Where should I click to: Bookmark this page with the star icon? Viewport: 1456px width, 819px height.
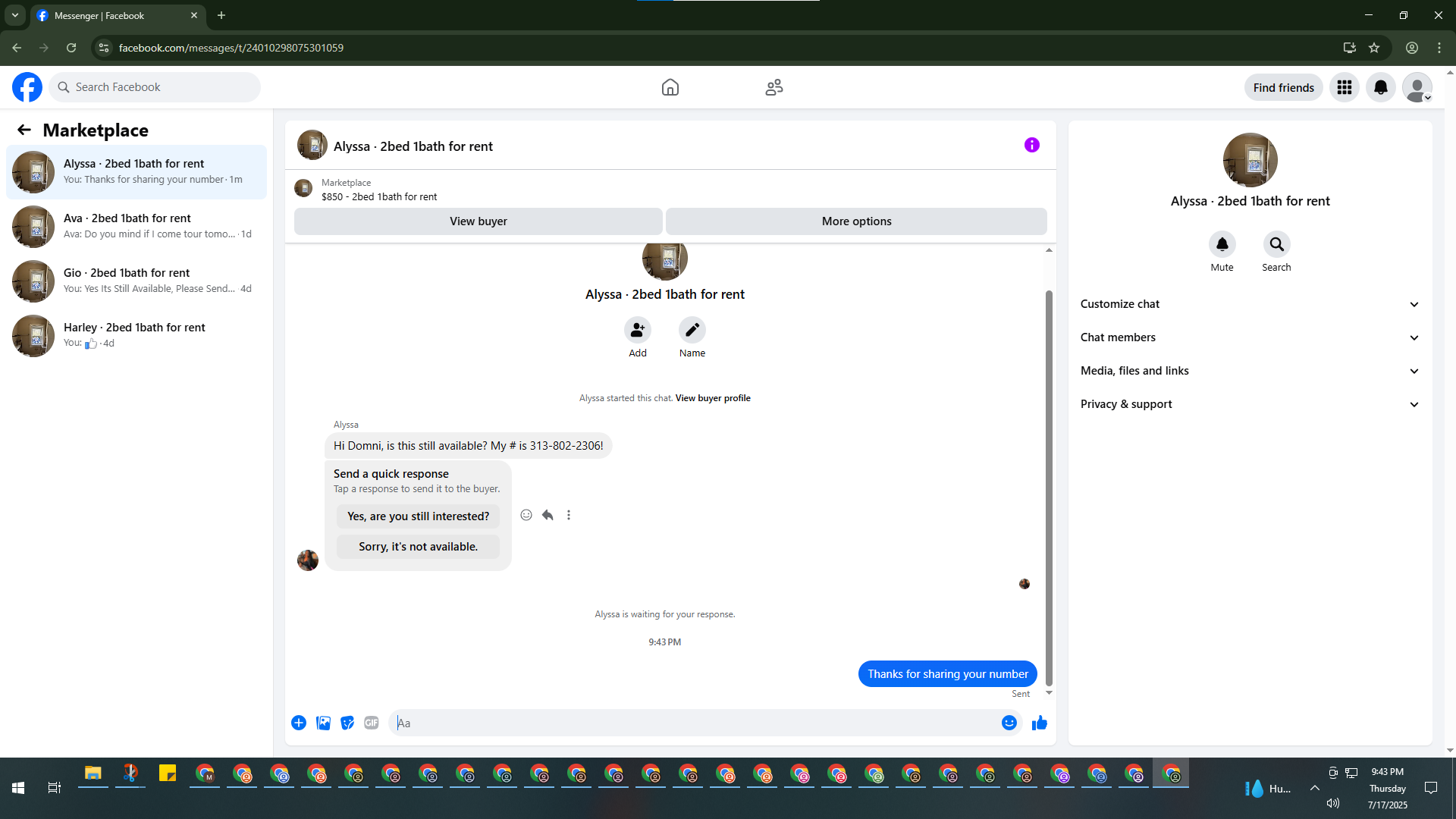tap(1374, 48)
